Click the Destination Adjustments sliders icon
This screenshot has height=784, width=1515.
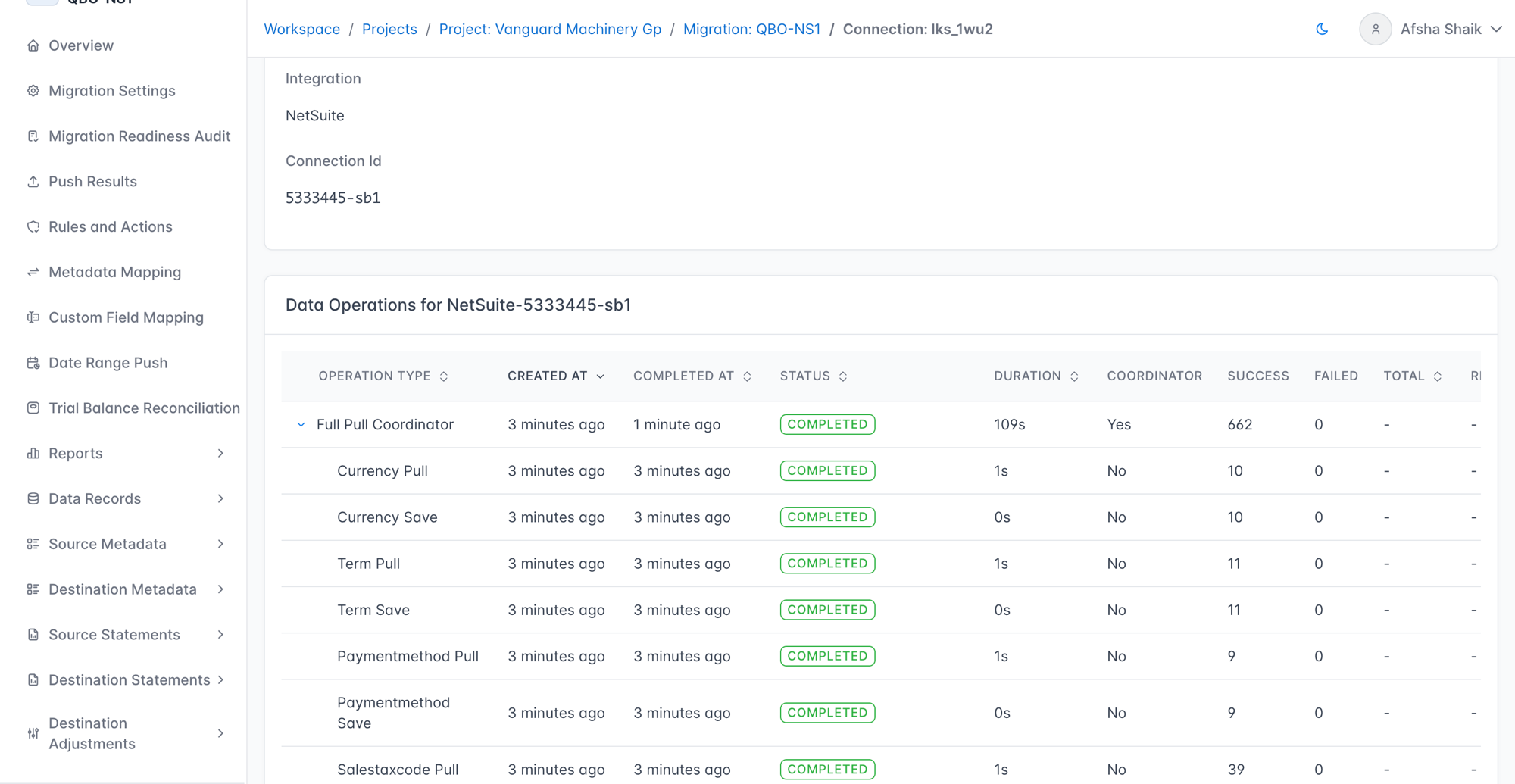coord(33,733)
